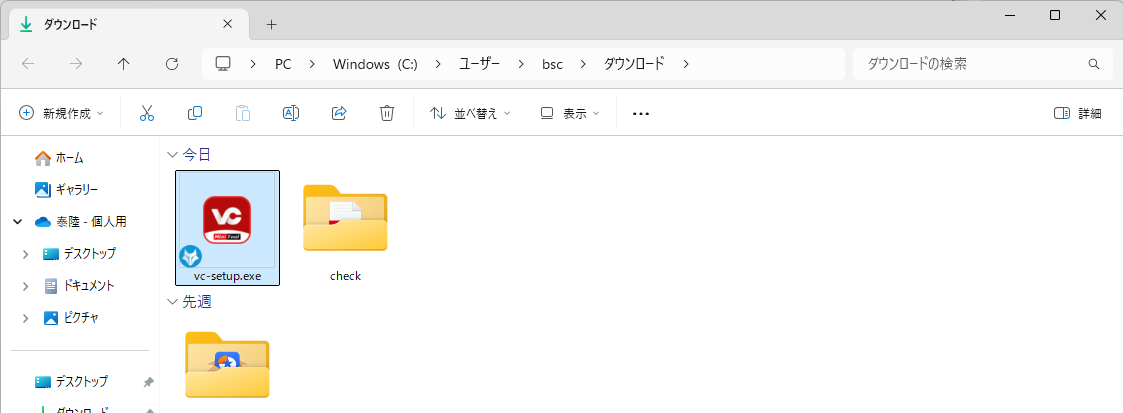
Task: Click PC in the address breadcrumb
Action: pos(283,64)
